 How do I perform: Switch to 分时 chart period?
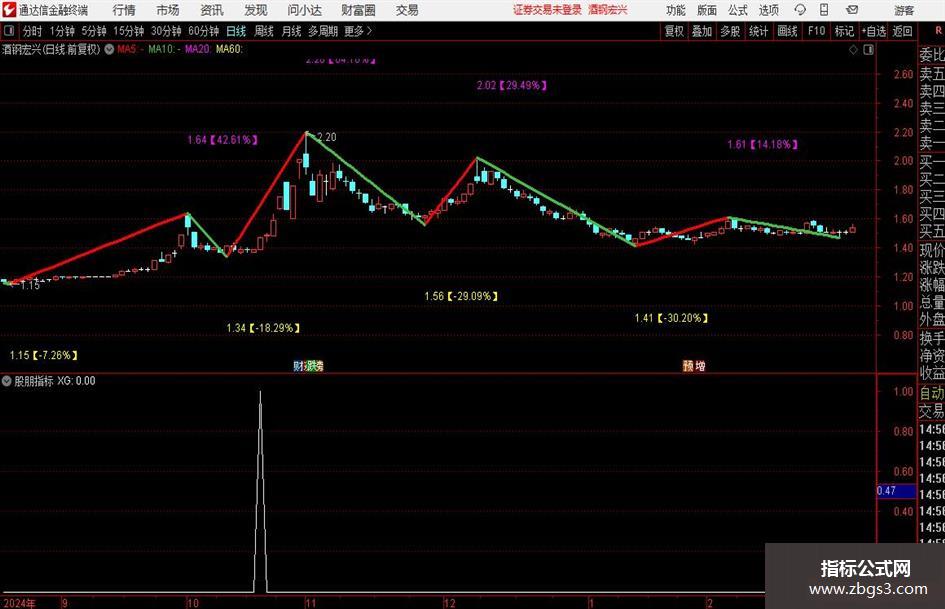[32, 31]
